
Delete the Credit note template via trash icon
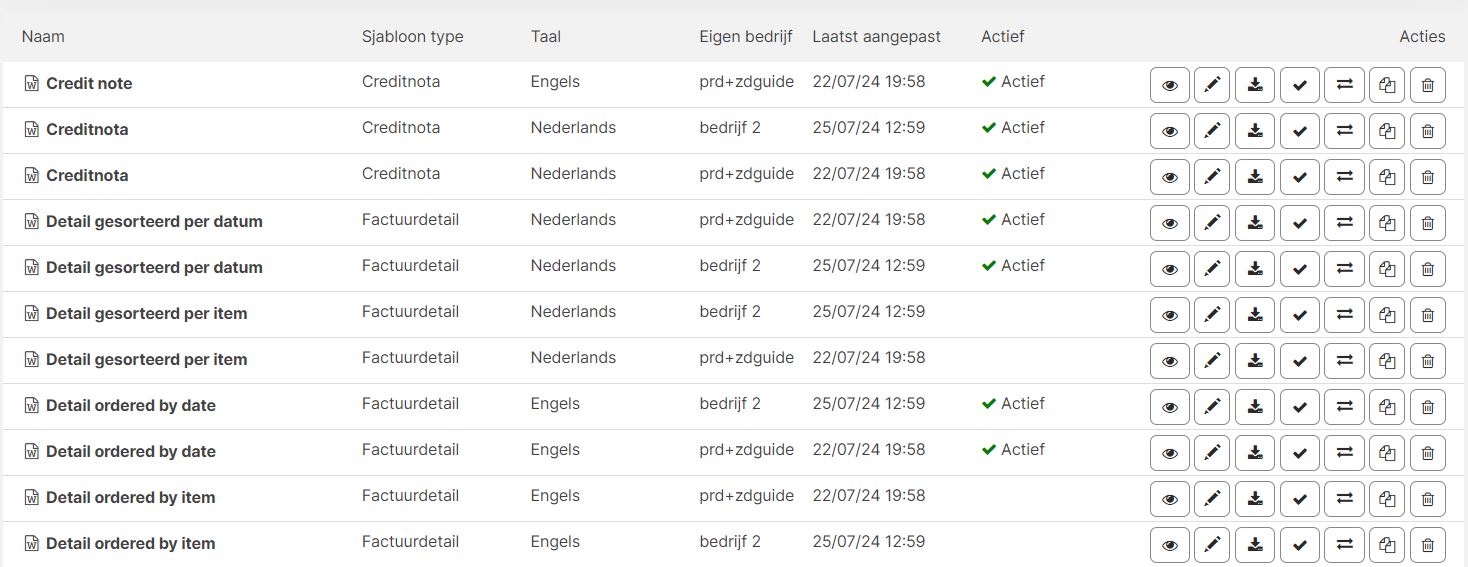tap(1428, 85)
